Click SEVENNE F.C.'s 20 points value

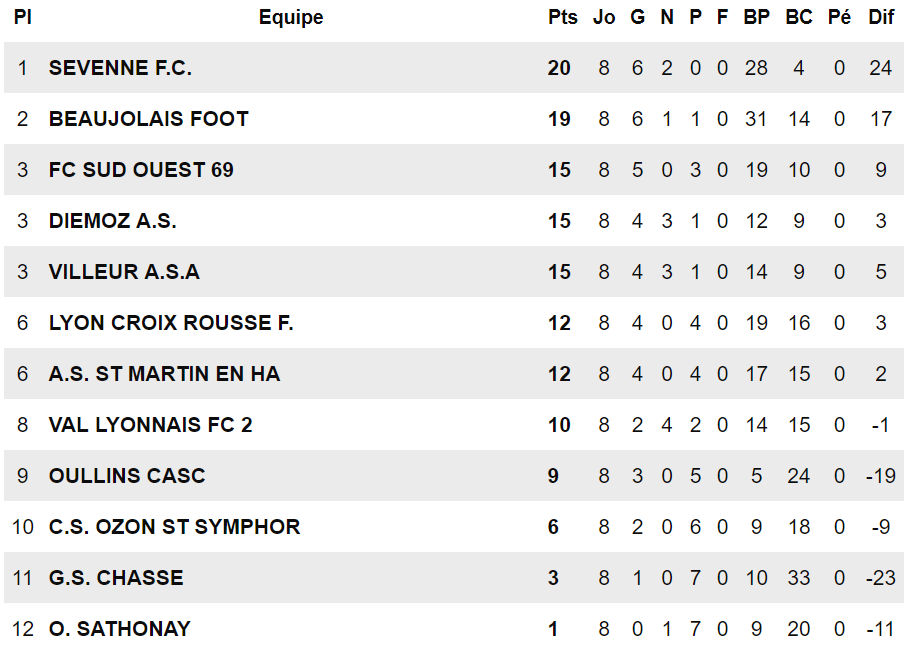[559, 68]
